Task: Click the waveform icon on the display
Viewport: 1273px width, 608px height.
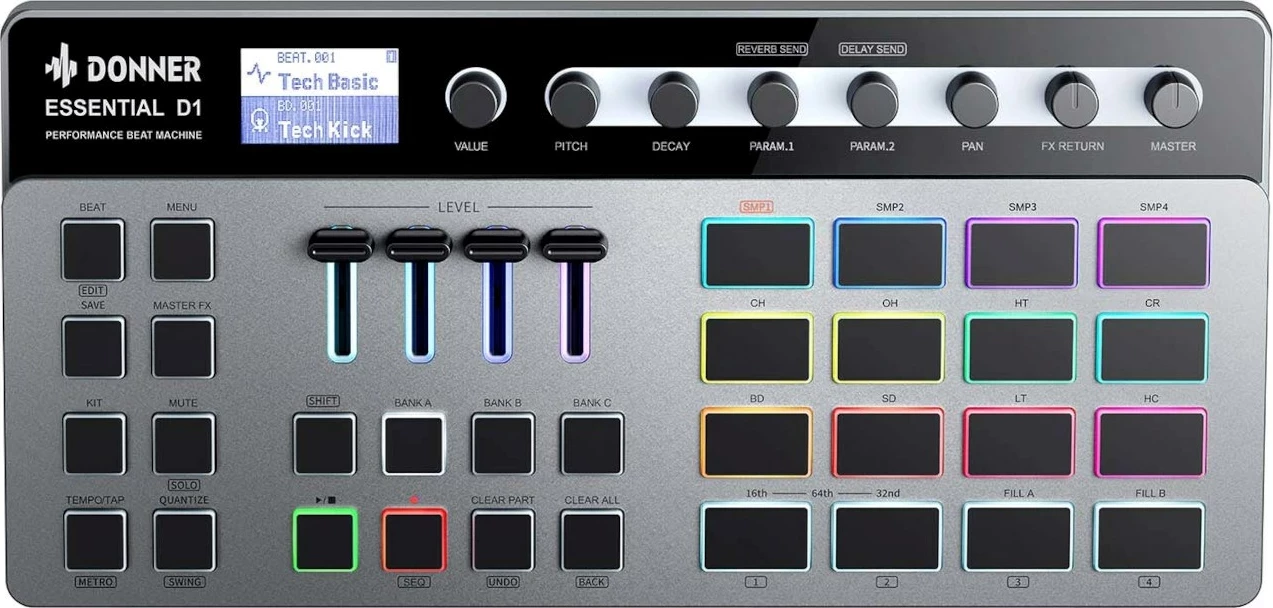Action: (x=259, y=74)
